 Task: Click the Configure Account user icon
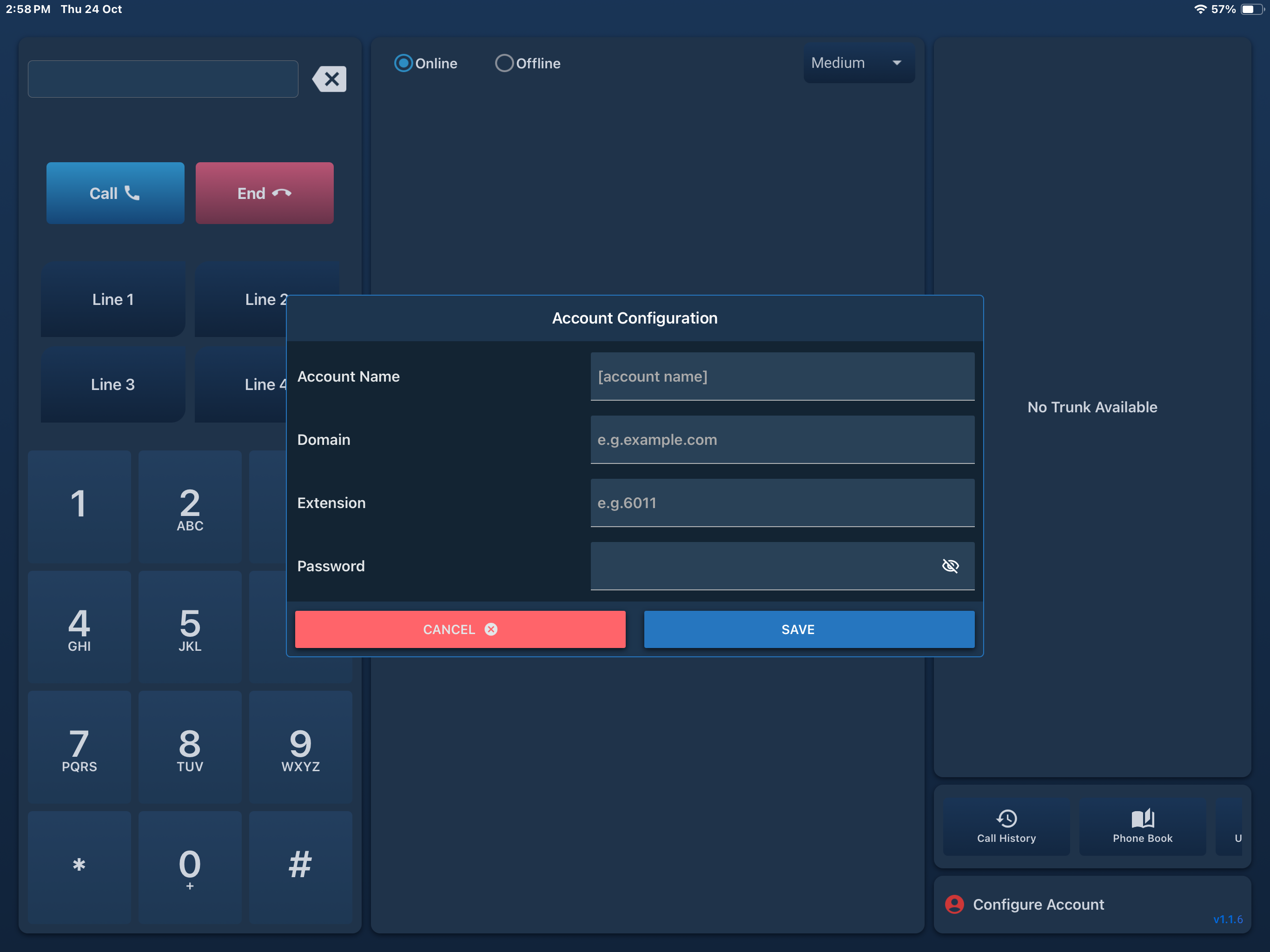[954, 904]
